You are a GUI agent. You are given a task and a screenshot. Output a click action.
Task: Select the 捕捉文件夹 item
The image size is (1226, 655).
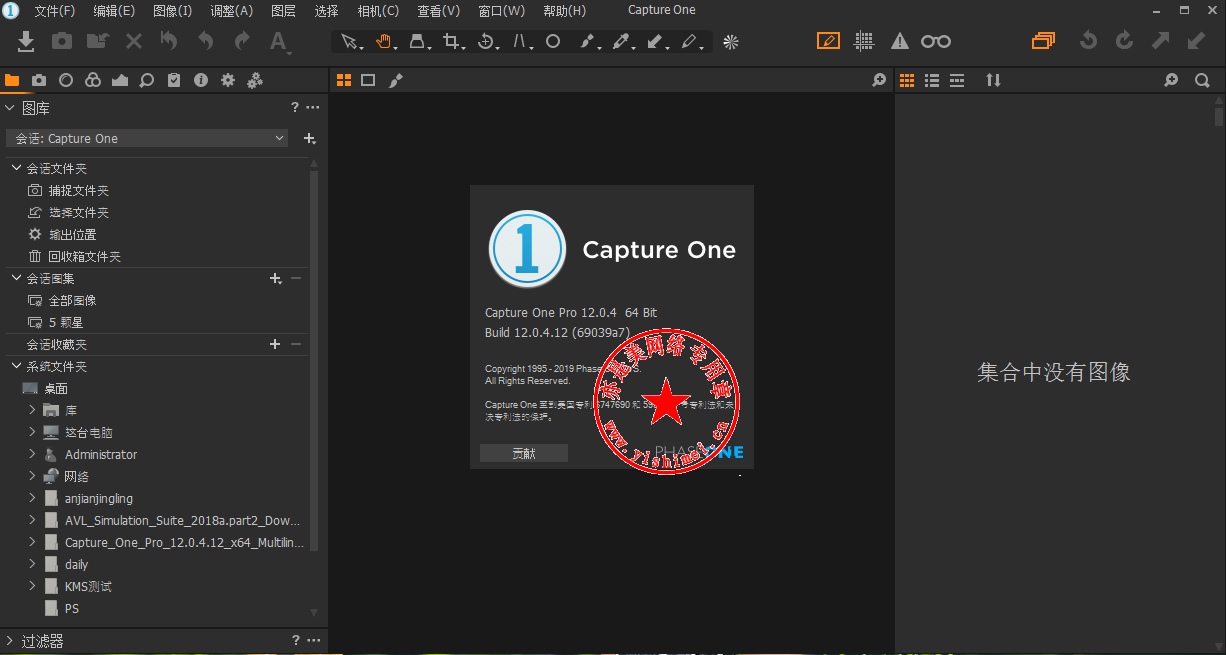pyautogui.click(x=79, y=190)
